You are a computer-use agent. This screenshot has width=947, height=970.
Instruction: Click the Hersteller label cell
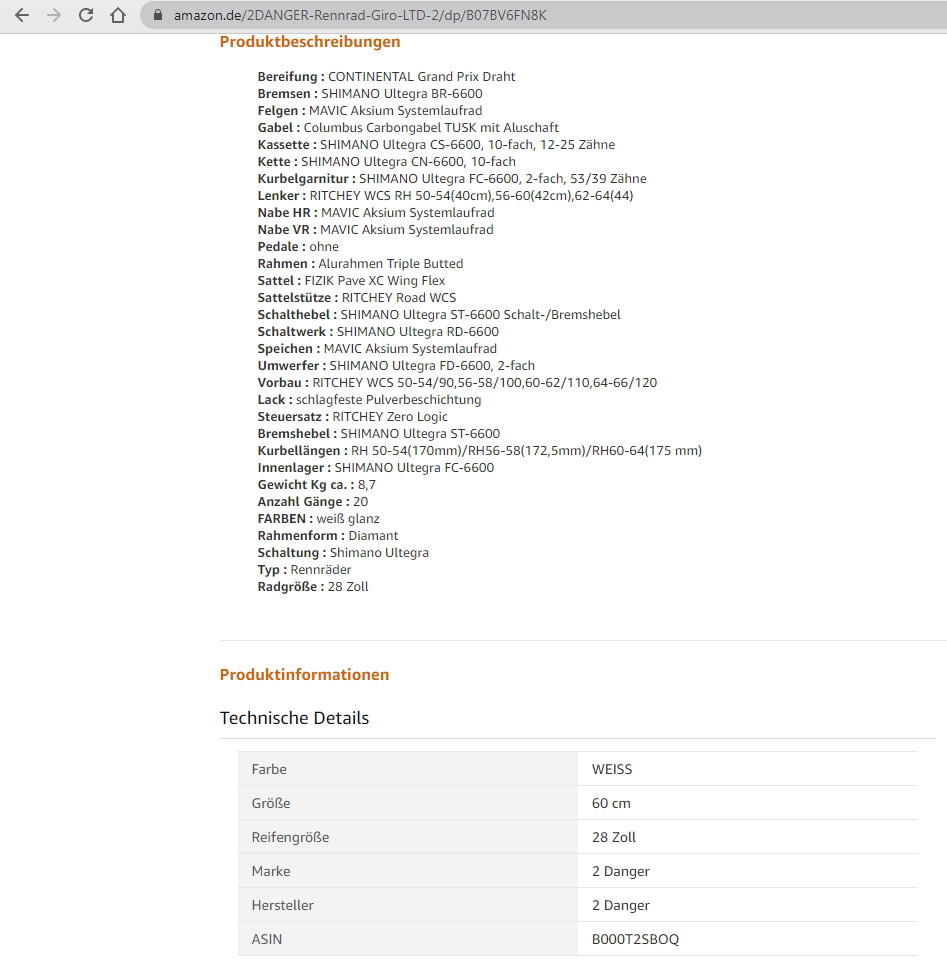click(408, 905)
